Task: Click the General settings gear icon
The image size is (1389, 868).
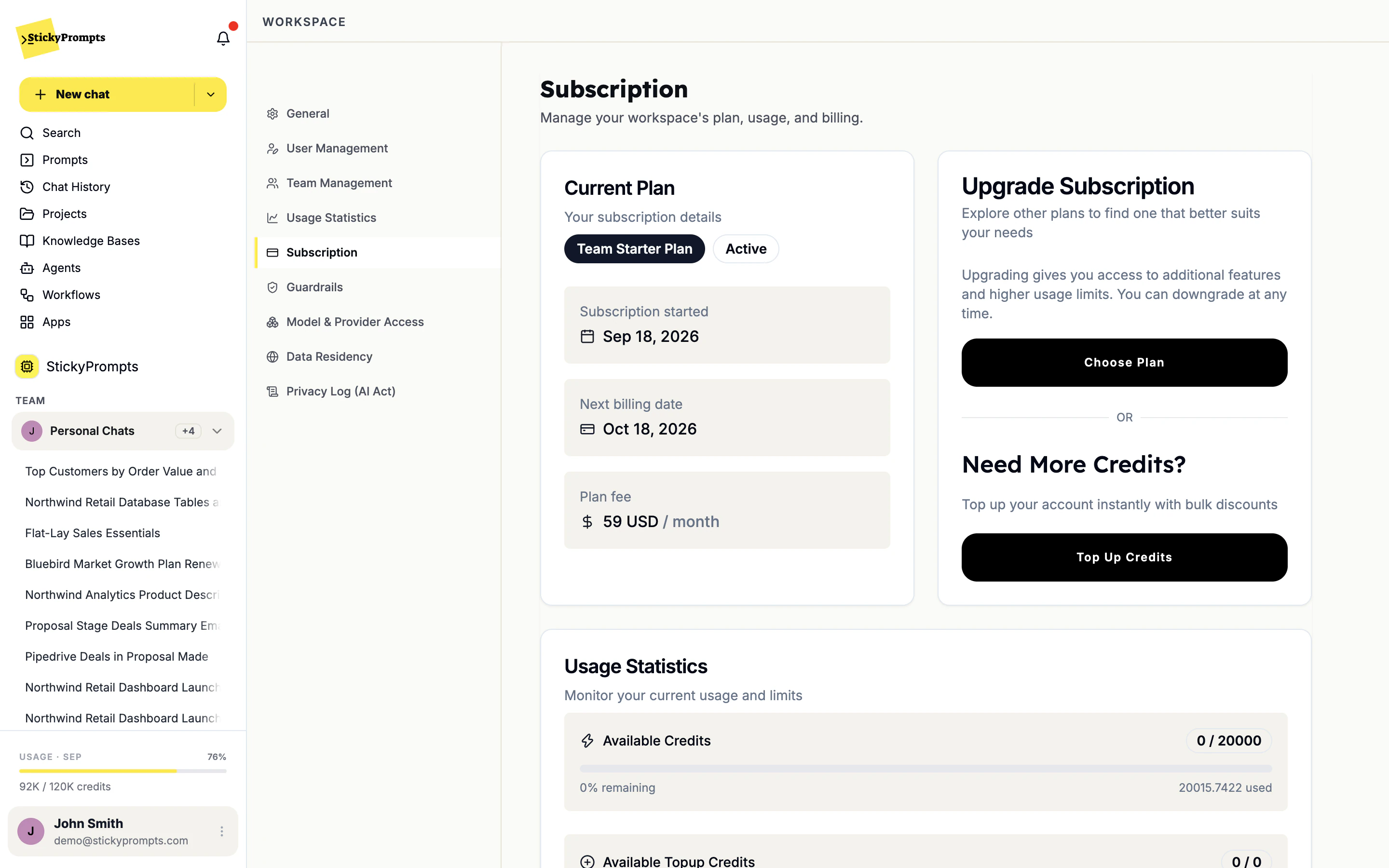Action: pos(272,114)
